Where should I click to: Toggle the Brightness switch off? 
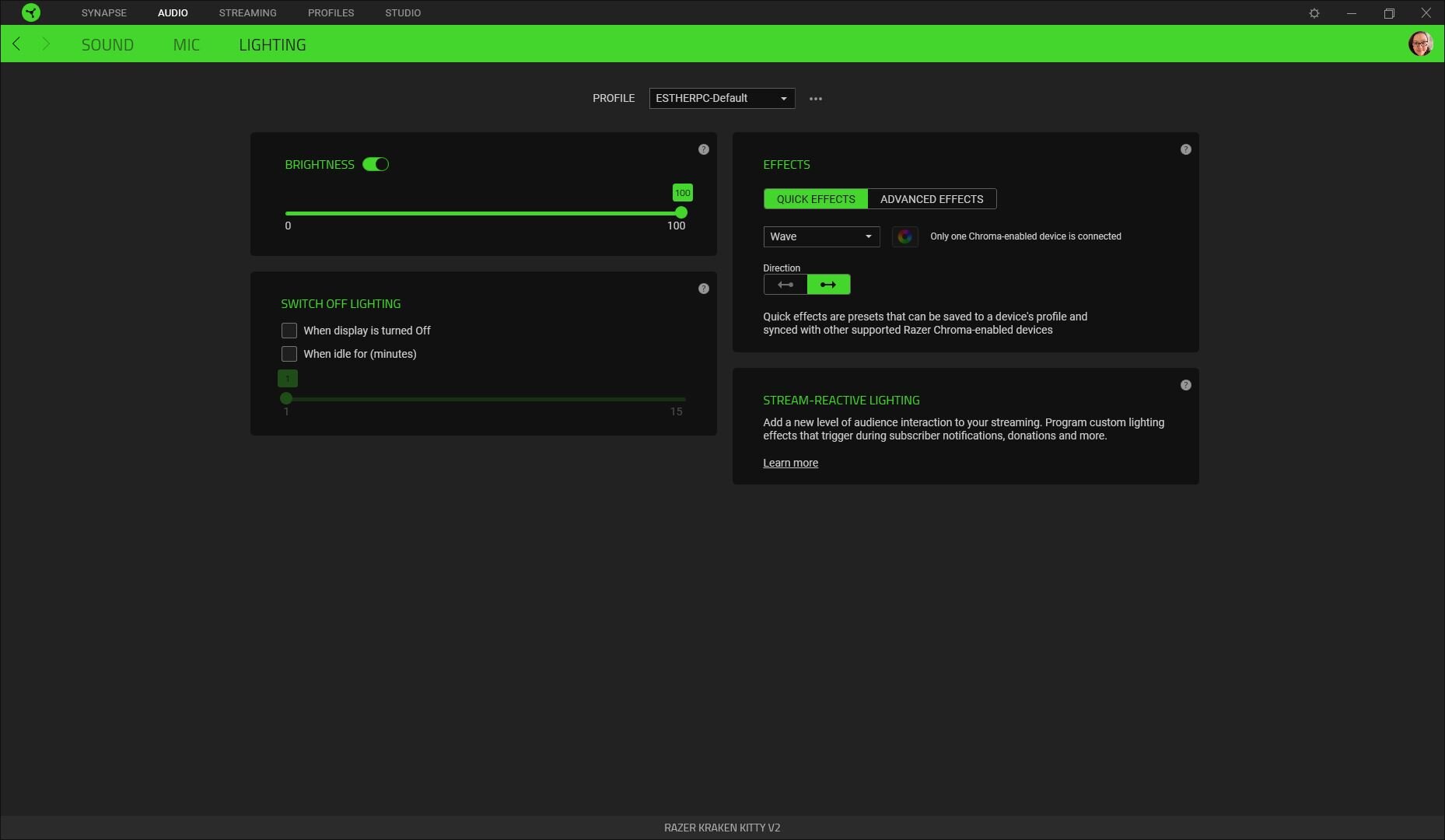point(376,164)
